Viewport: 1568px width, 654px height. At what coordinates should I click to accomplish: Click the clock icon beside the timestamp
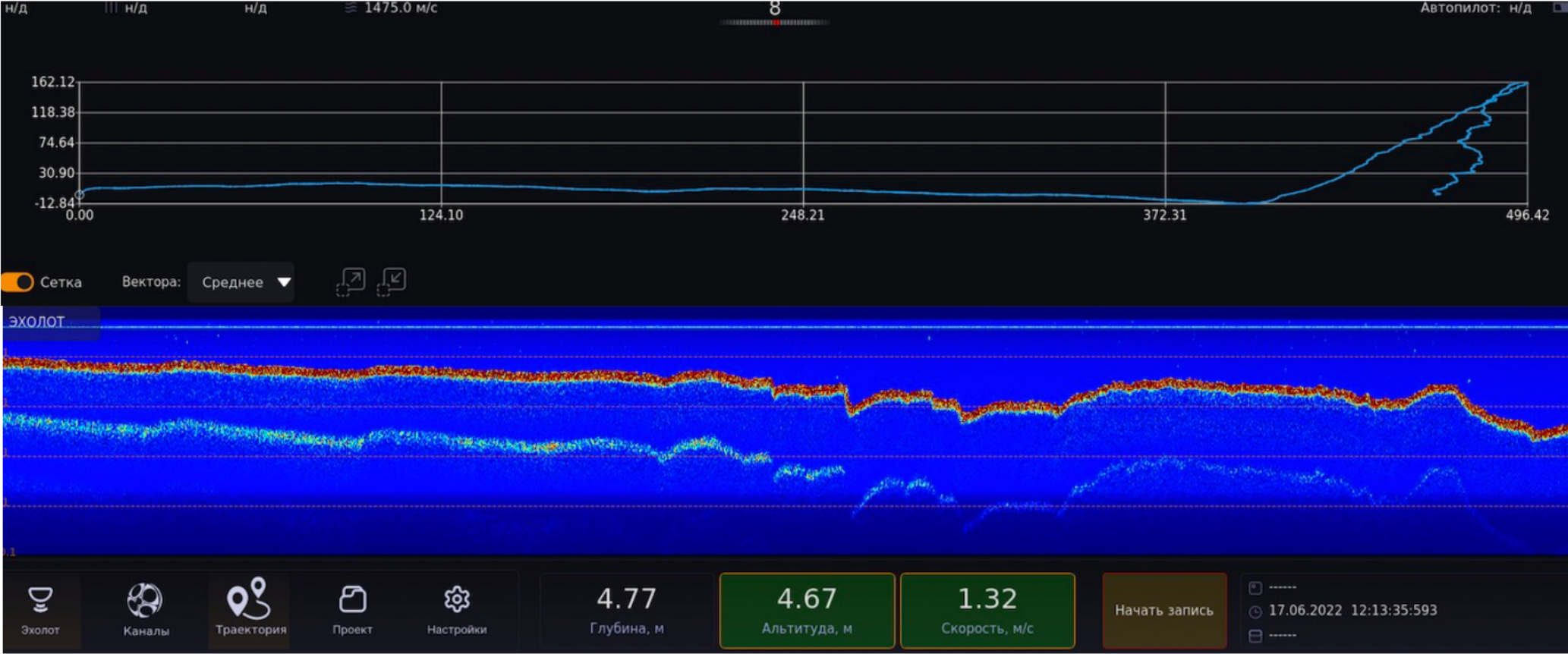(1255, 612)
